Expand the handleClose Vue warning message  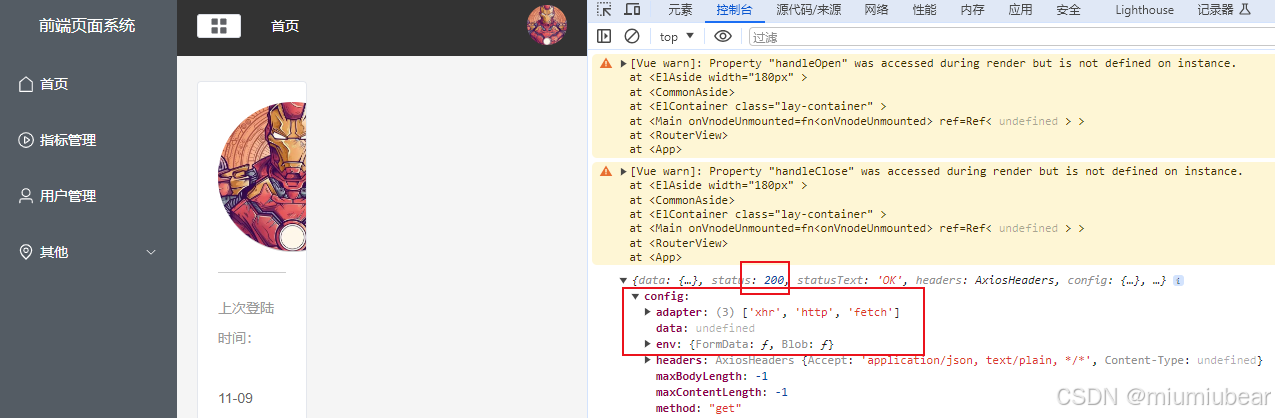624,171
